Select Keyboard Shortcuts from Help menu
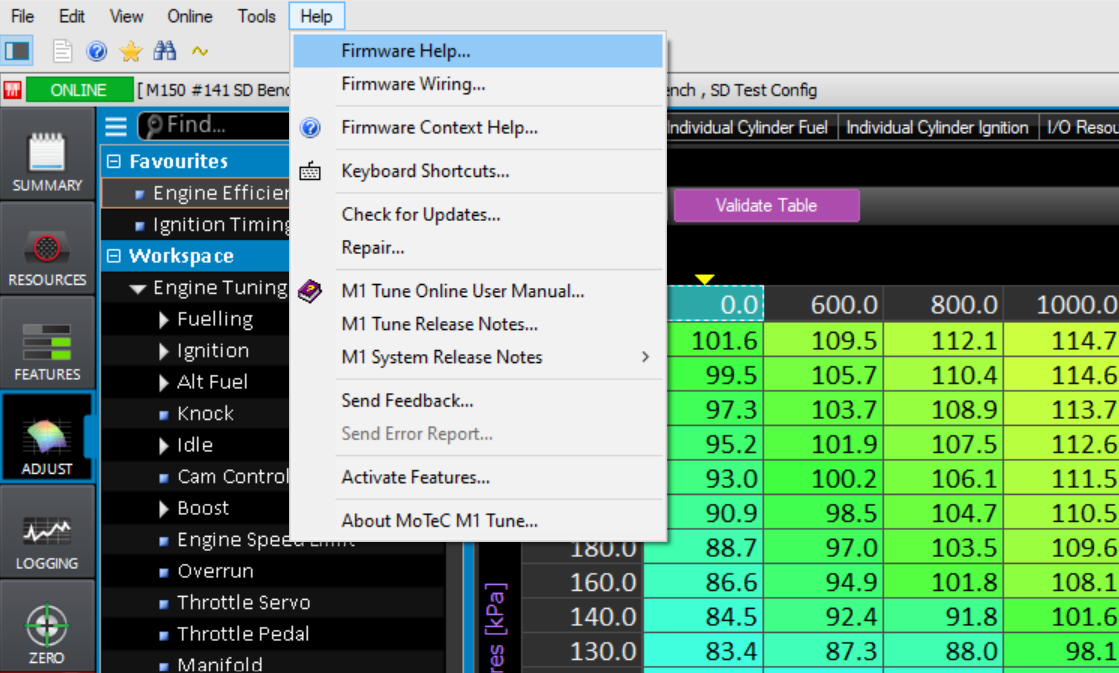This screenshot has width=1119, height=673. point(425,171)
